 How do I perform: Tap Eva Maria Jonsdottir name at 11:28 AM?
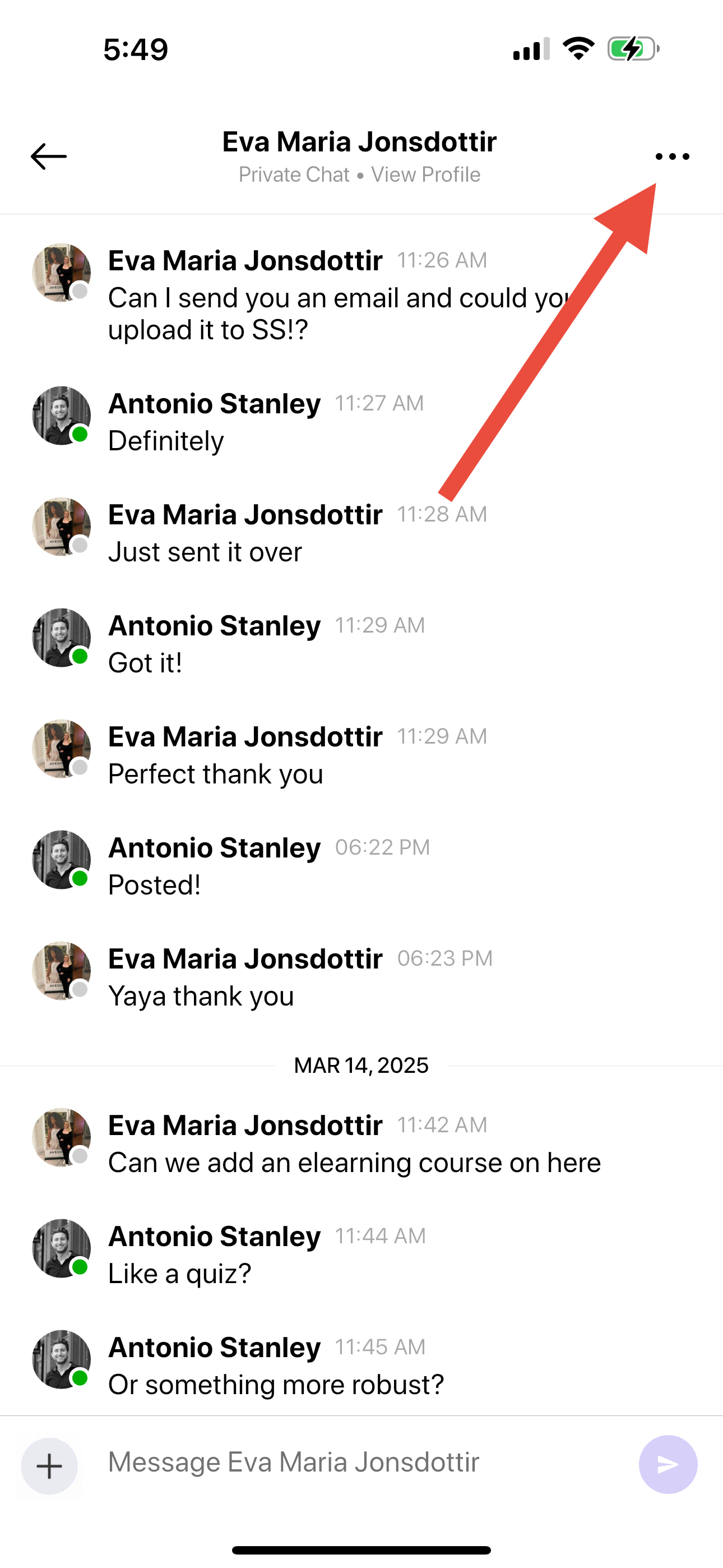coord(245,514)
